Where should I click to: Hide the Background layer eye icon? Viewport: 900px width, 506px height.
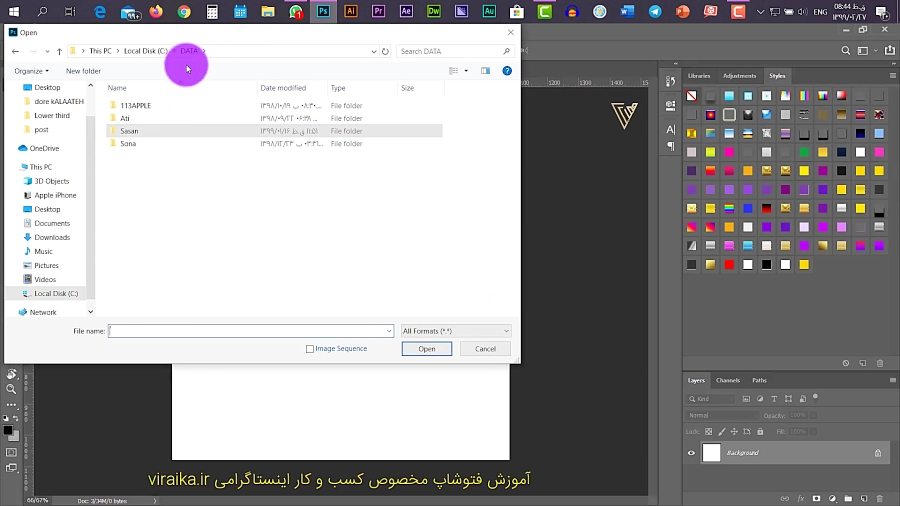[691, 453]
